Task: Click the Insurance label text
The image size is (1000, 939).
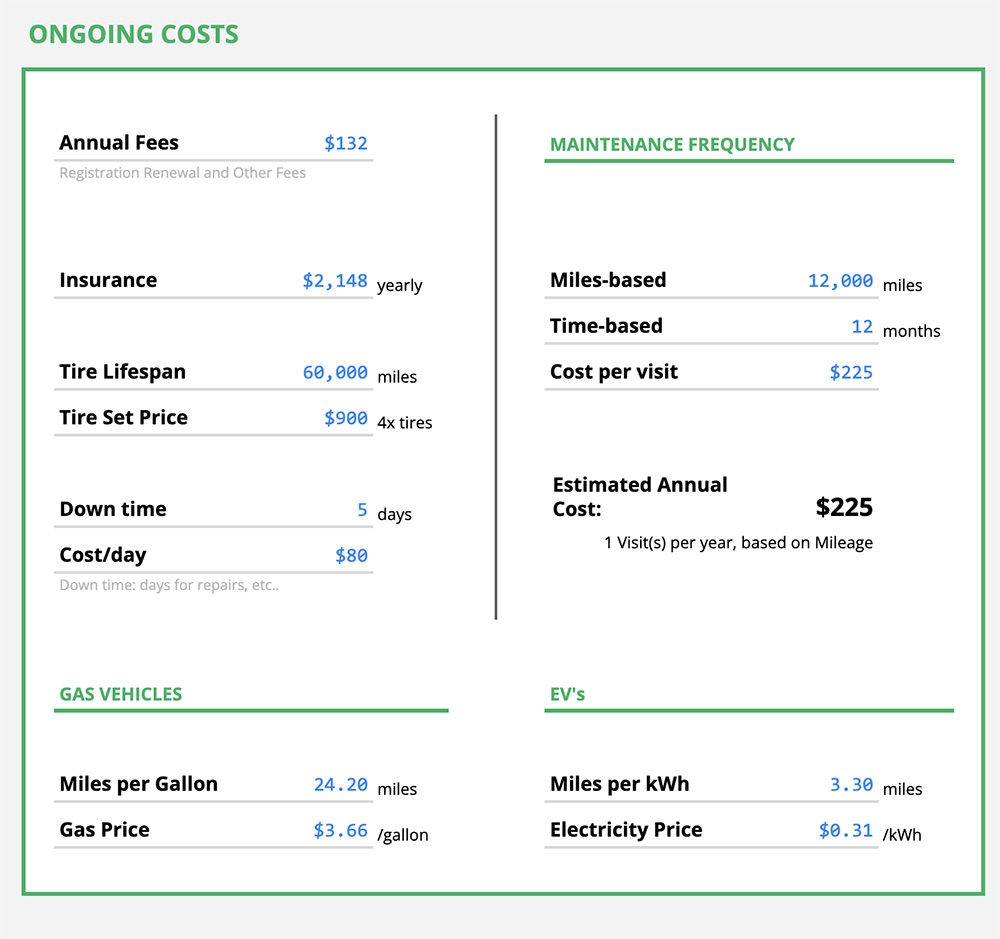Action: click(x=107, y=280)
